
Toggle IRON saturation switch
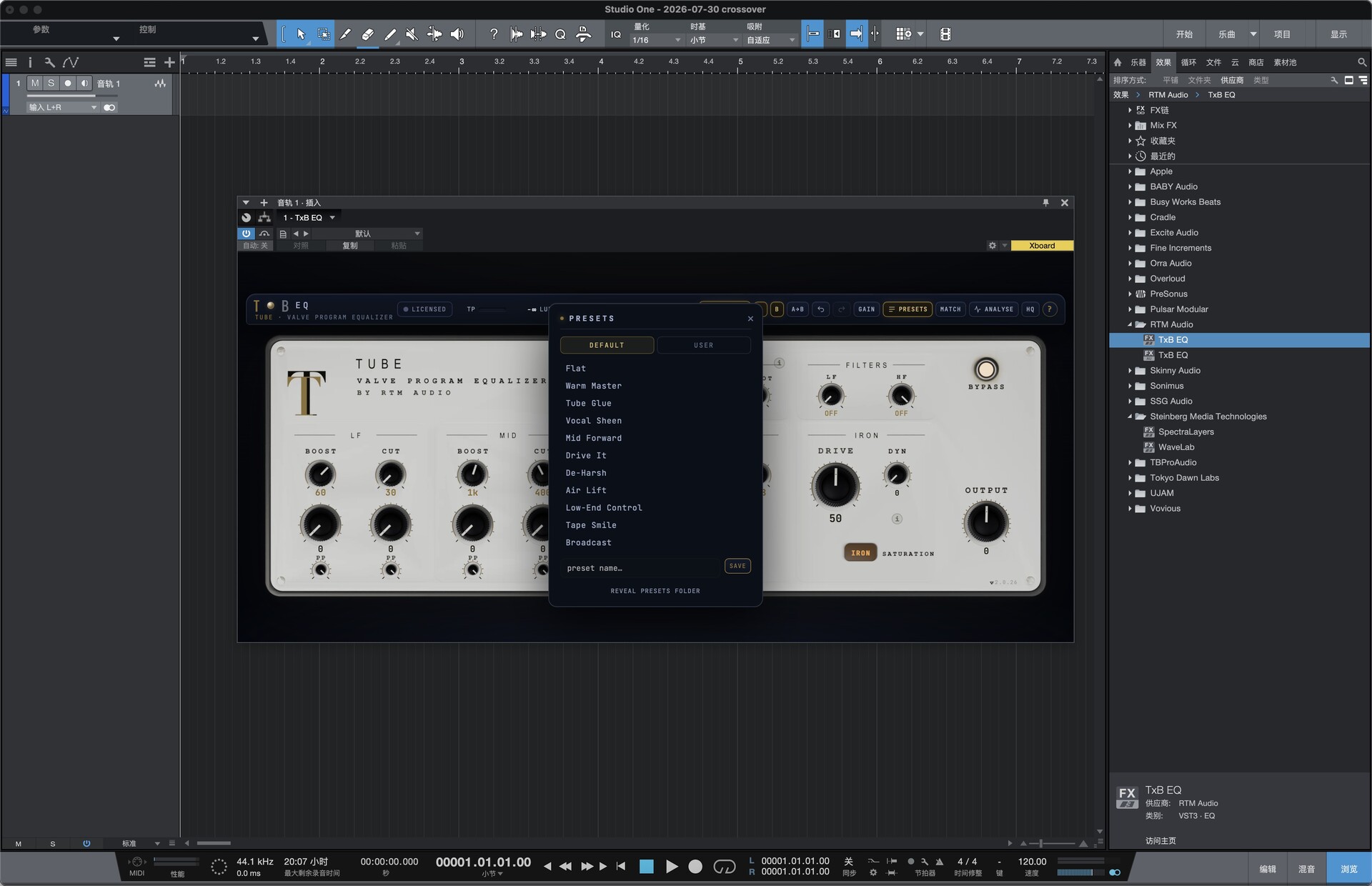pyautogui.click(x=860, y=553)
